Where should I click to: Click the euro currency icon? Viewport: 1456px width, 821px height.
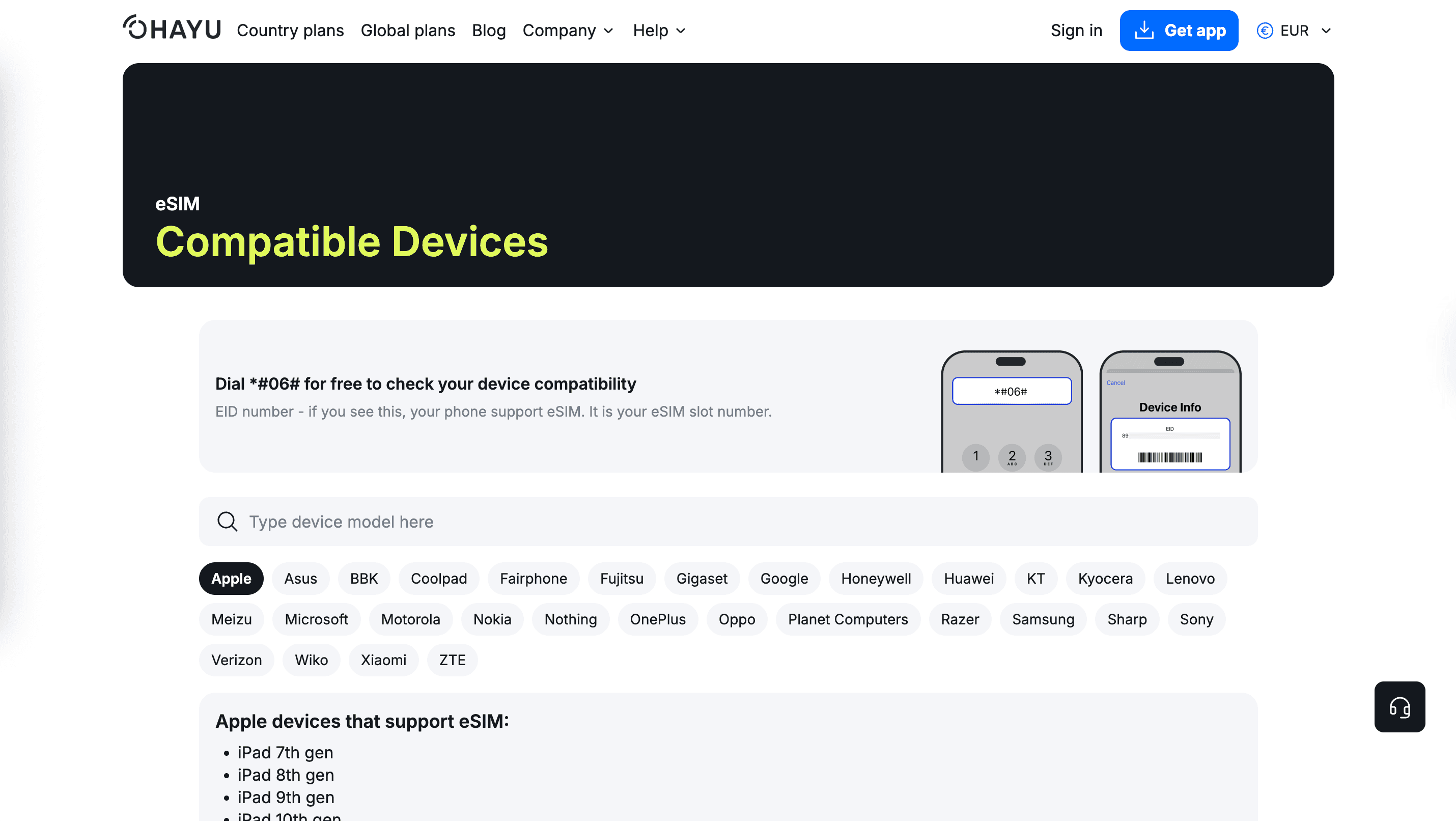tap(1265, 31)
